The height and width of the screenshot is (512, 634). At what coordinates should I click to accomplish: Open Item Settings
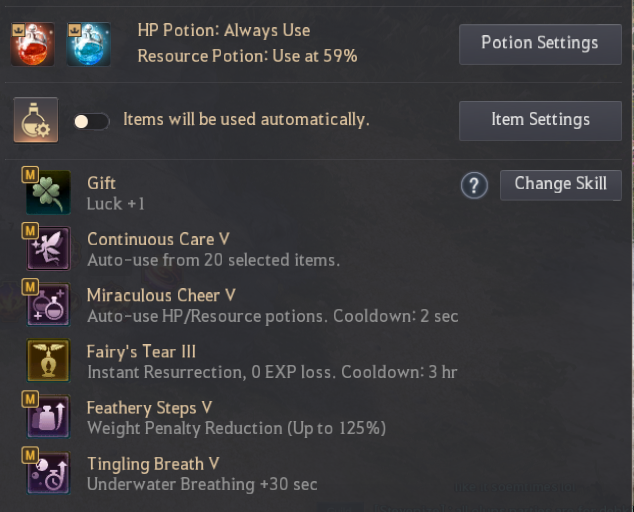tap(540, 121)
